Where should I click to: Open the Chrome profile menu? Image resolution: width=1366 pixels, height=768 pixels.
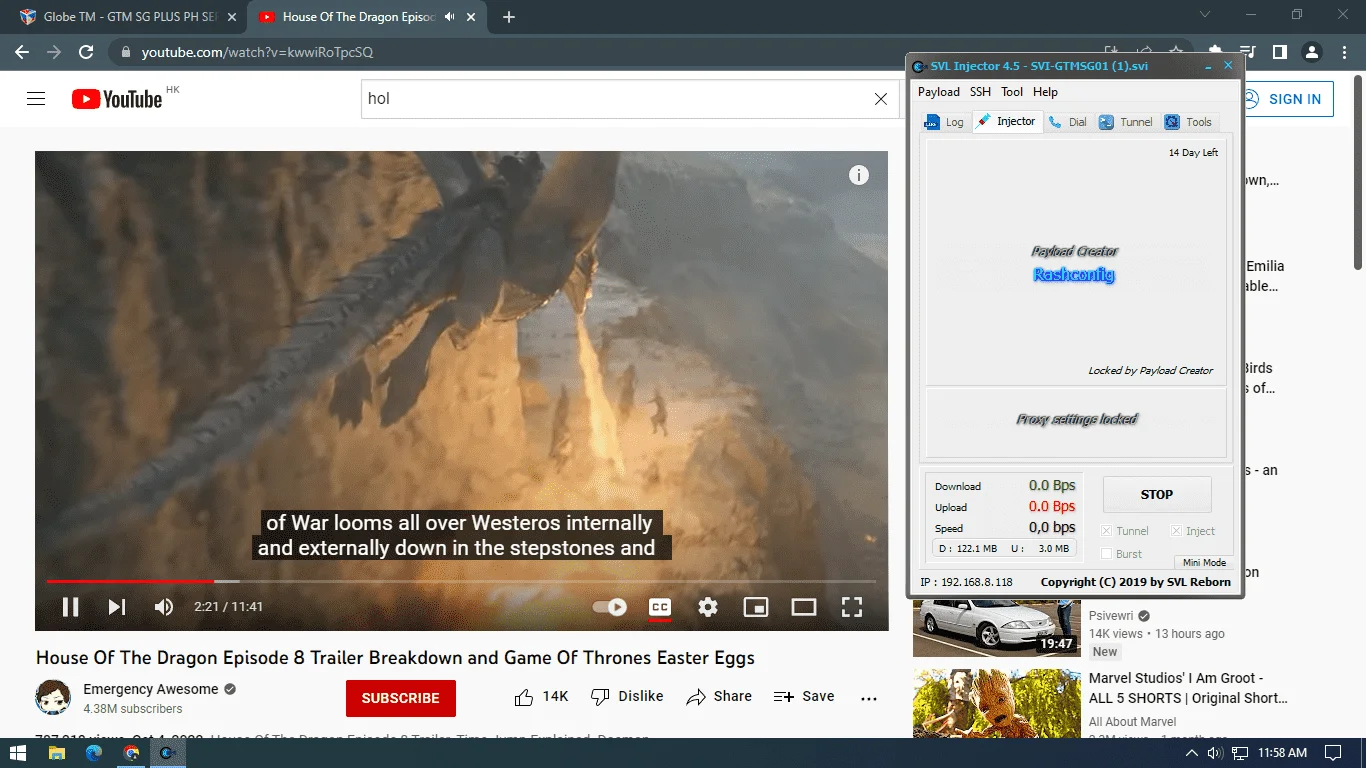coord(1312,52)
